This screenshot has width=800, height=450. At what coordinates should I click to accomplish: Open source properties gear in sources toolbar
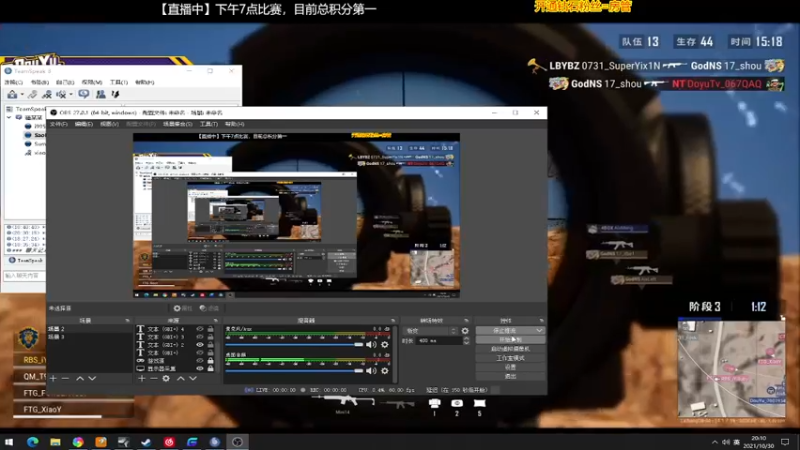click(x=166, y=378)
